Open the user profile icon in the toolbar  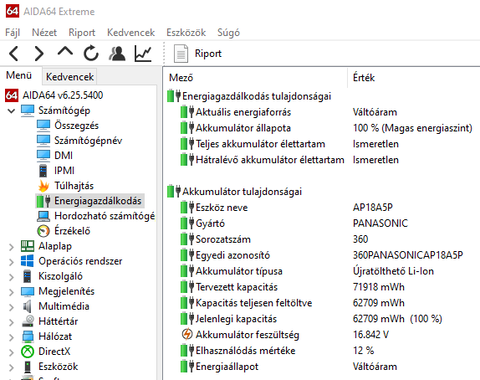point(117,53)
